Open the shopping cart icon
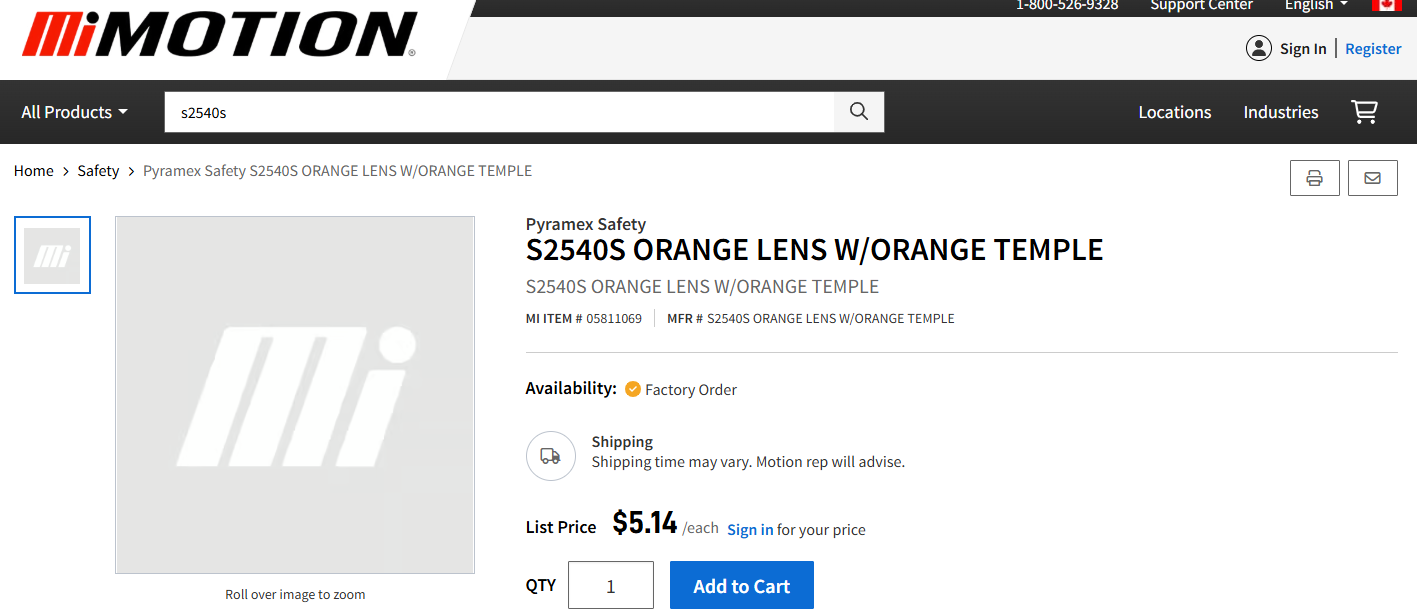Viewport: 1417px width, 615px height. pos(1364,112)
